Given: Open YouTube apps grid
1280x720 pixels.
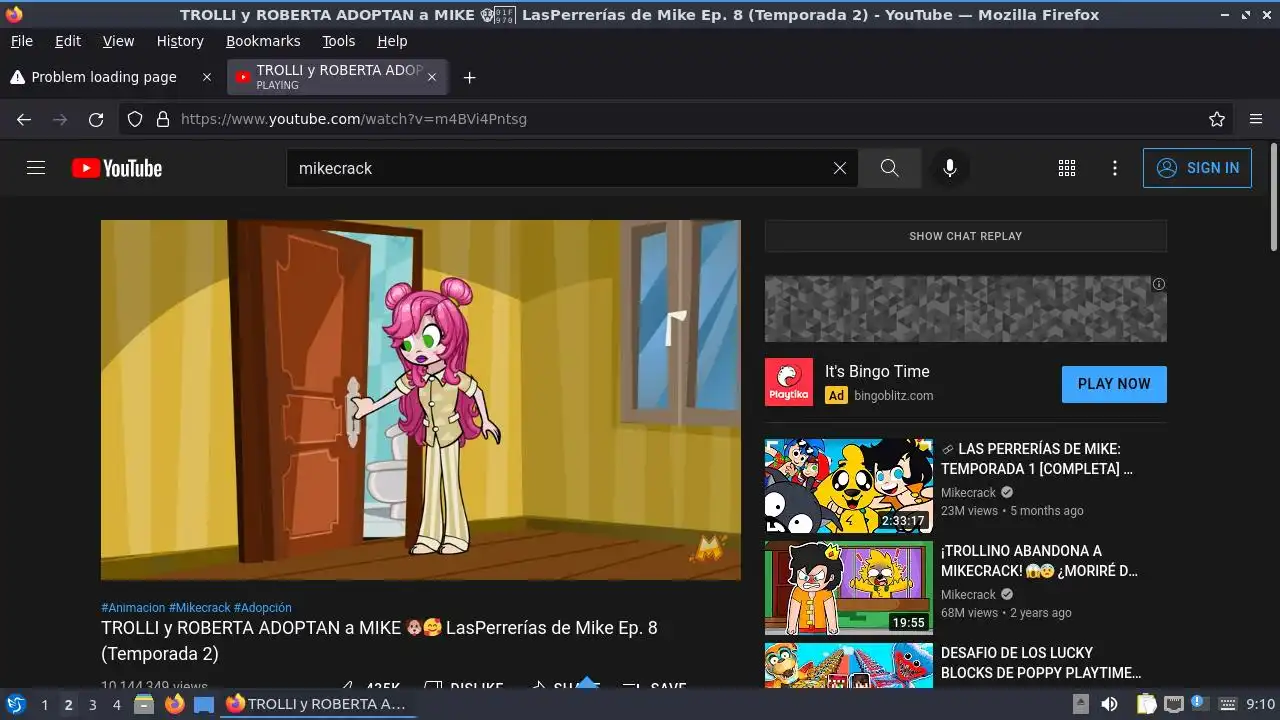Looking at the screenshot, I should point(1067,168).
